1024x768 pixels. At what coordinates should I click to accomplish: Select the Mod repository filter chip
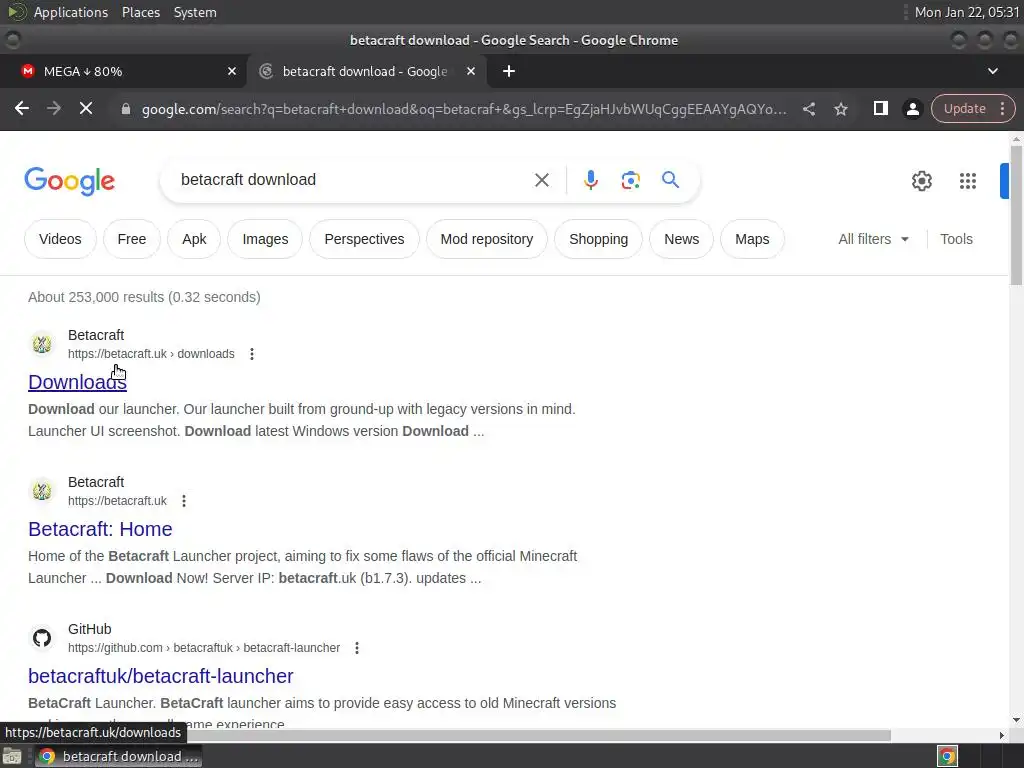[x=487, y=239]
